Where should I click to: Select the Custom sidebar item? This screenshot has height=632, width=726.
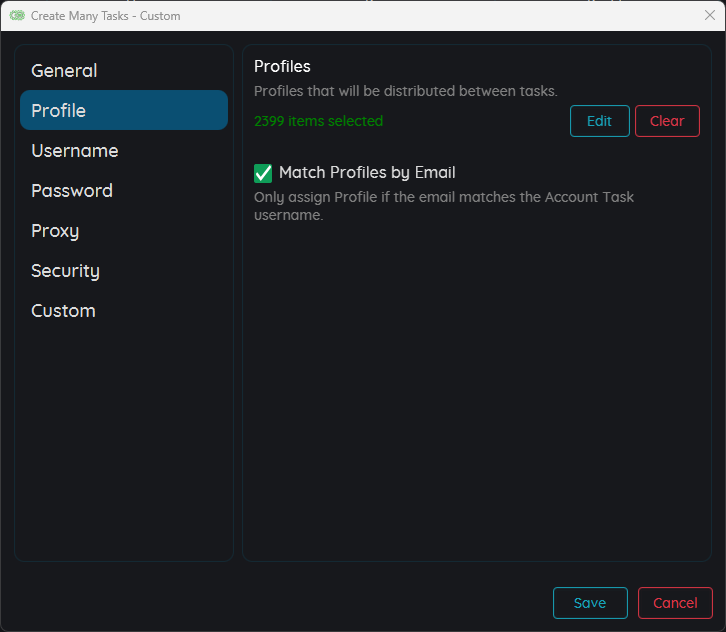coord(63,311)
